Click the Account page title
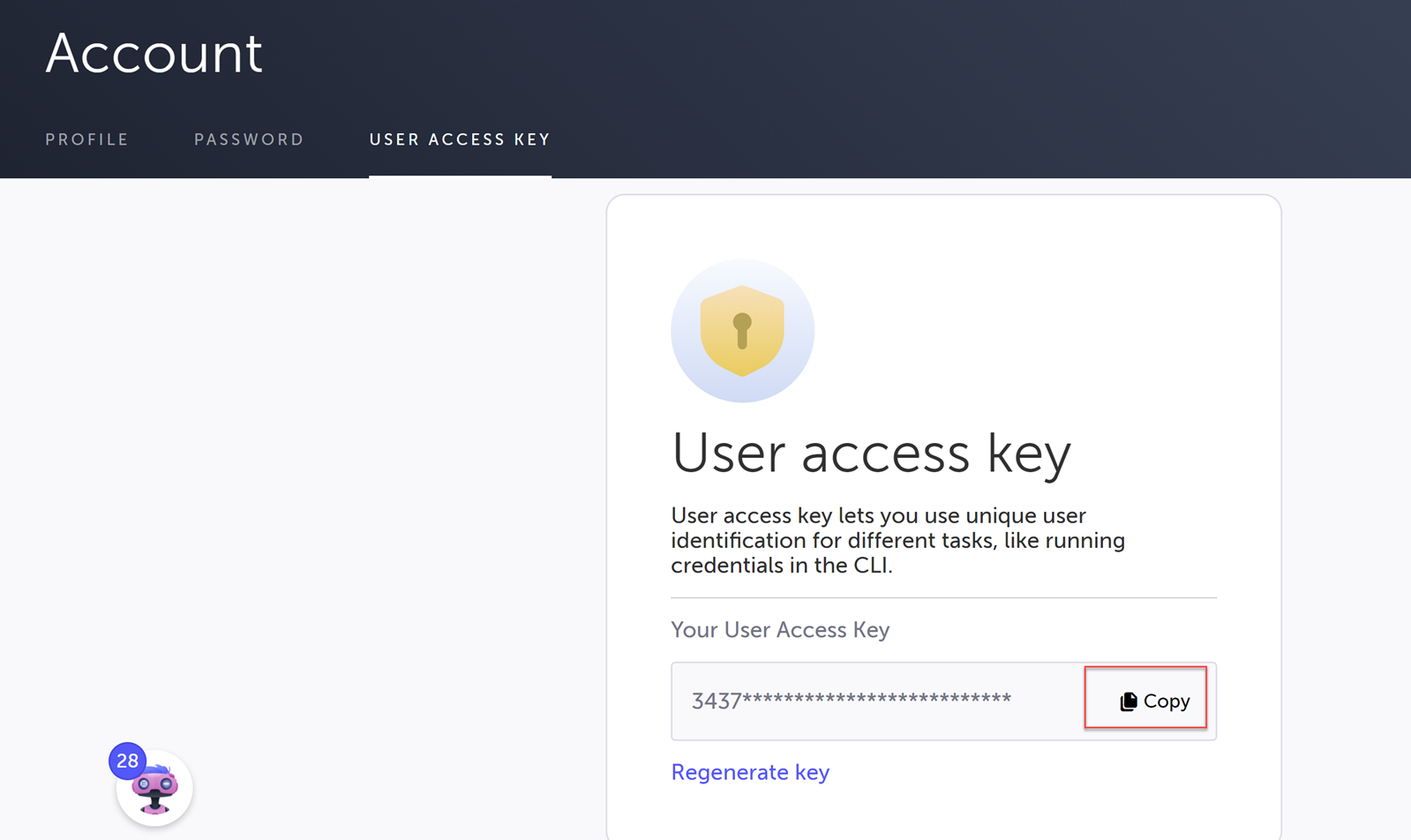1411x840 pixels. (x=154, y=53)
